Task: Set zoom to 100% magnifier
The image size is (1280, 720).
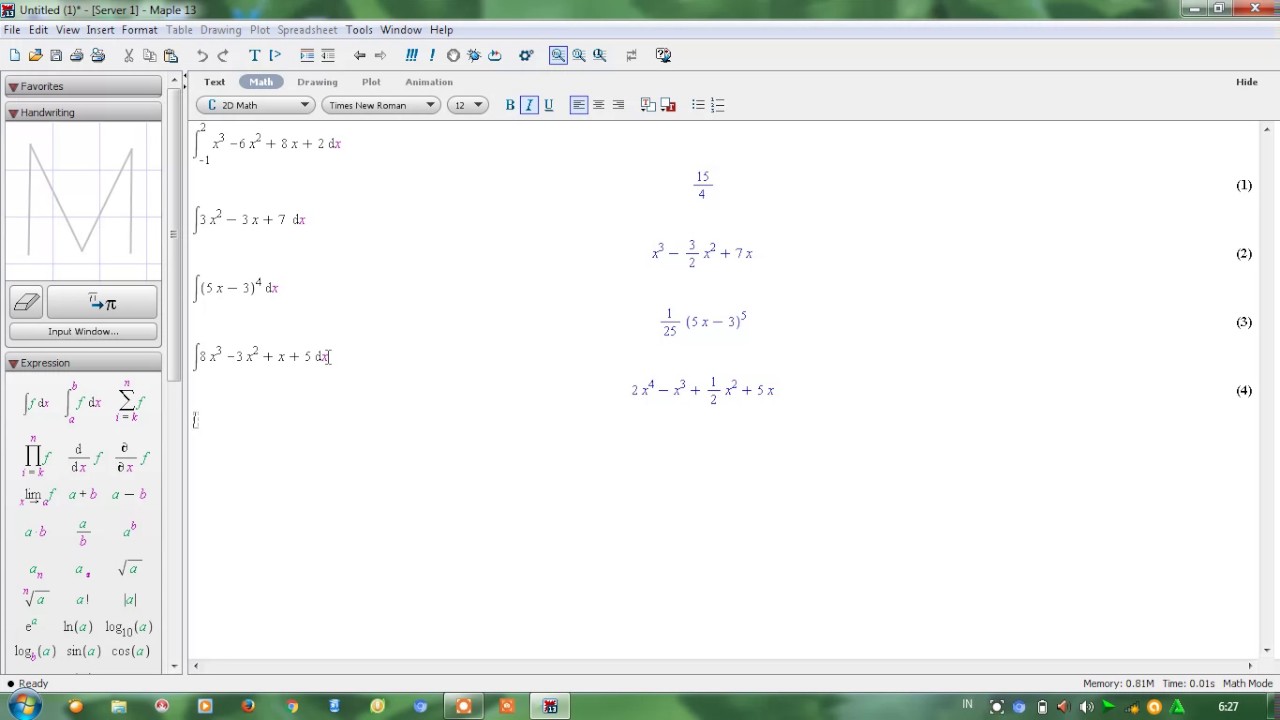Action: click(x=558, y=55)
